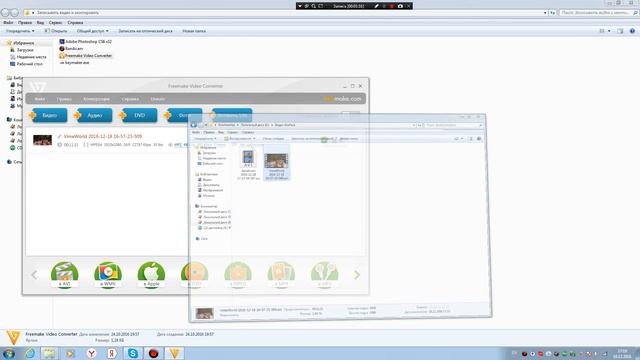The image size is (640, 360).
Task: Click the Видео add button in Freemake
Action: [x=49, y=116]
